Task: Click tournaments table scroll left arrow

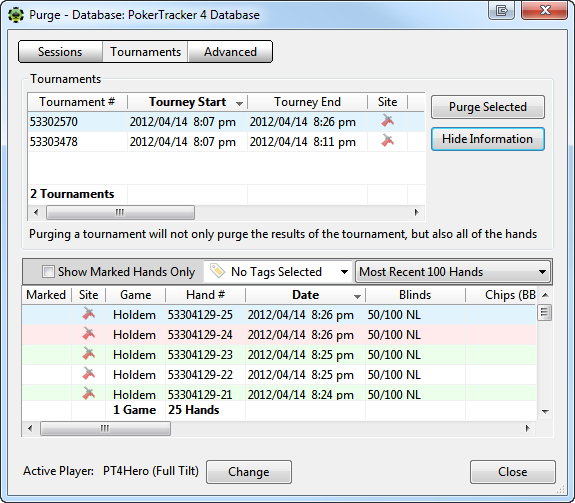Action: click(x=36, y=212)
